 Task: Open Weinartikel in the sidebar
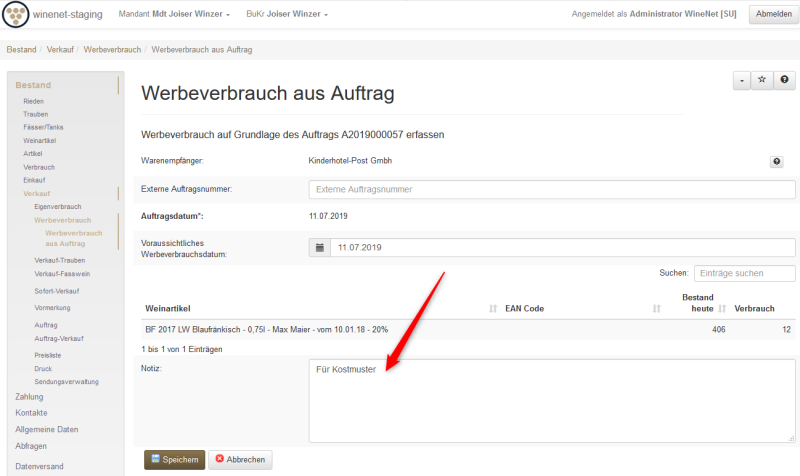pos(40,141)
